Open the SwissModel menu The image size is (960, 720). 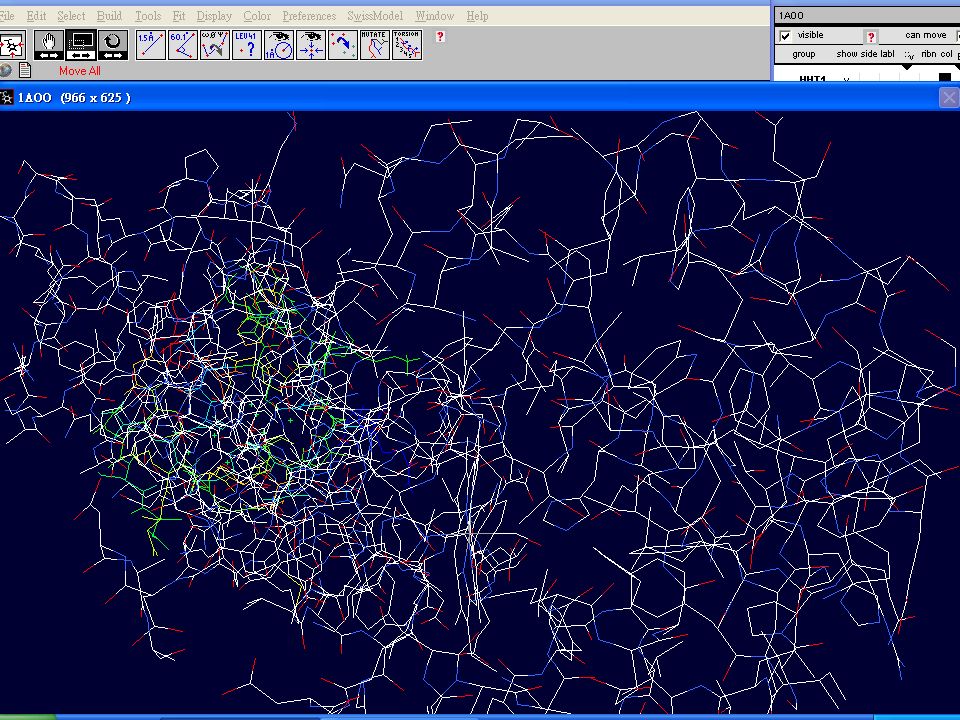pos(375,16)
